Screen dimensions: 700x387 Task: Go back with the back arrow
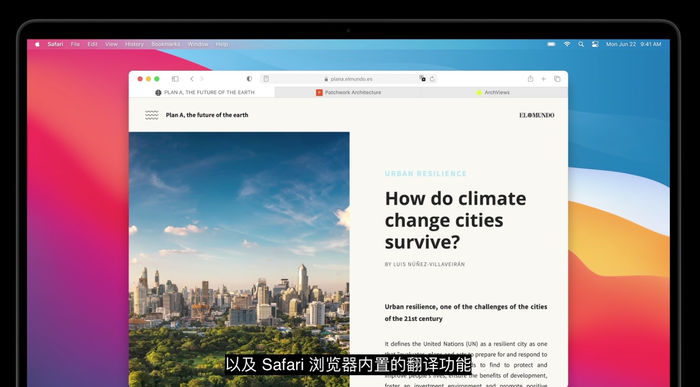(192, 79)
